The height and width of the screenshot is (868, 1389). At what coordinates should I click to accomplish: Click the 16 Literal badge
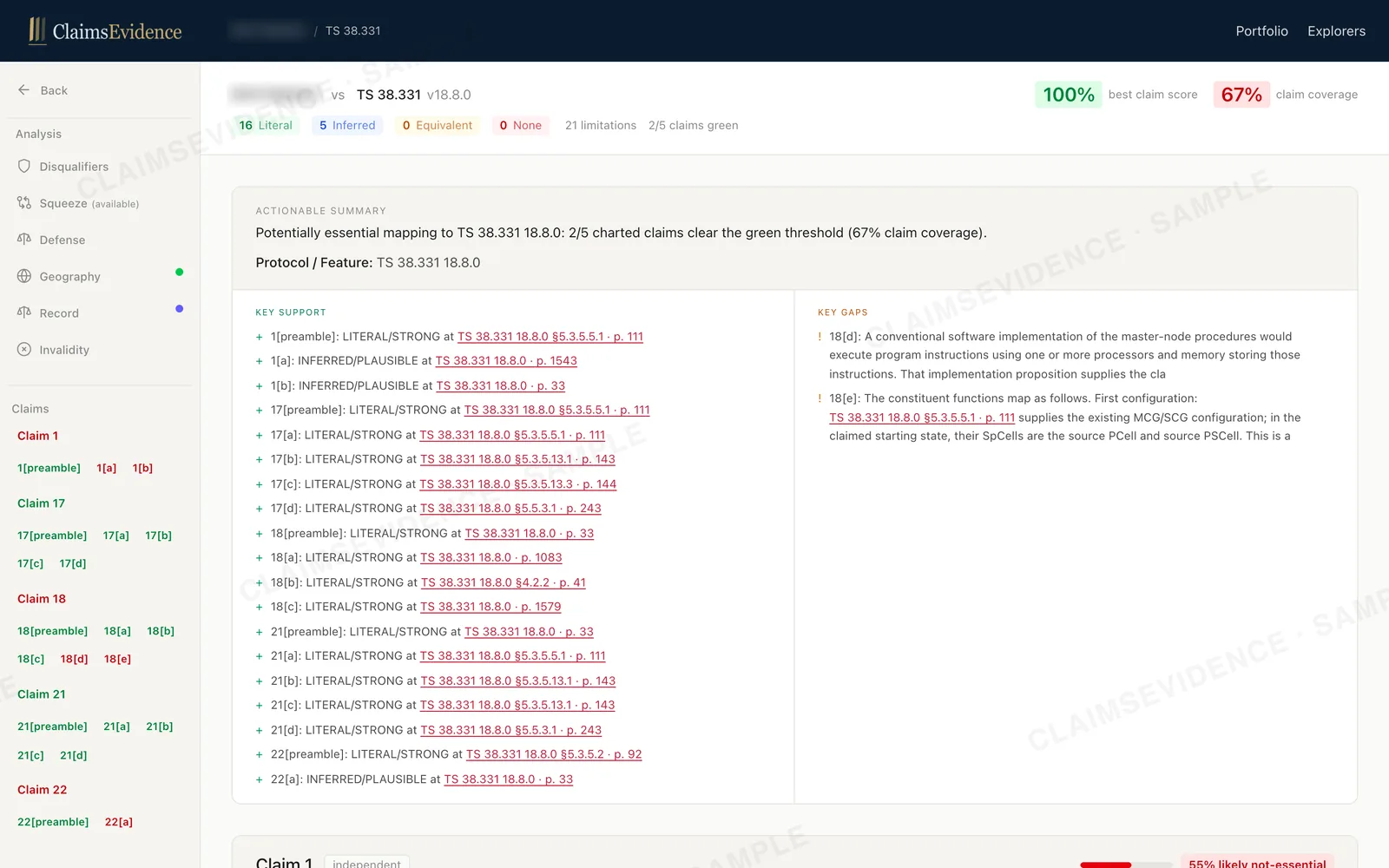click(x=266, y=125)
